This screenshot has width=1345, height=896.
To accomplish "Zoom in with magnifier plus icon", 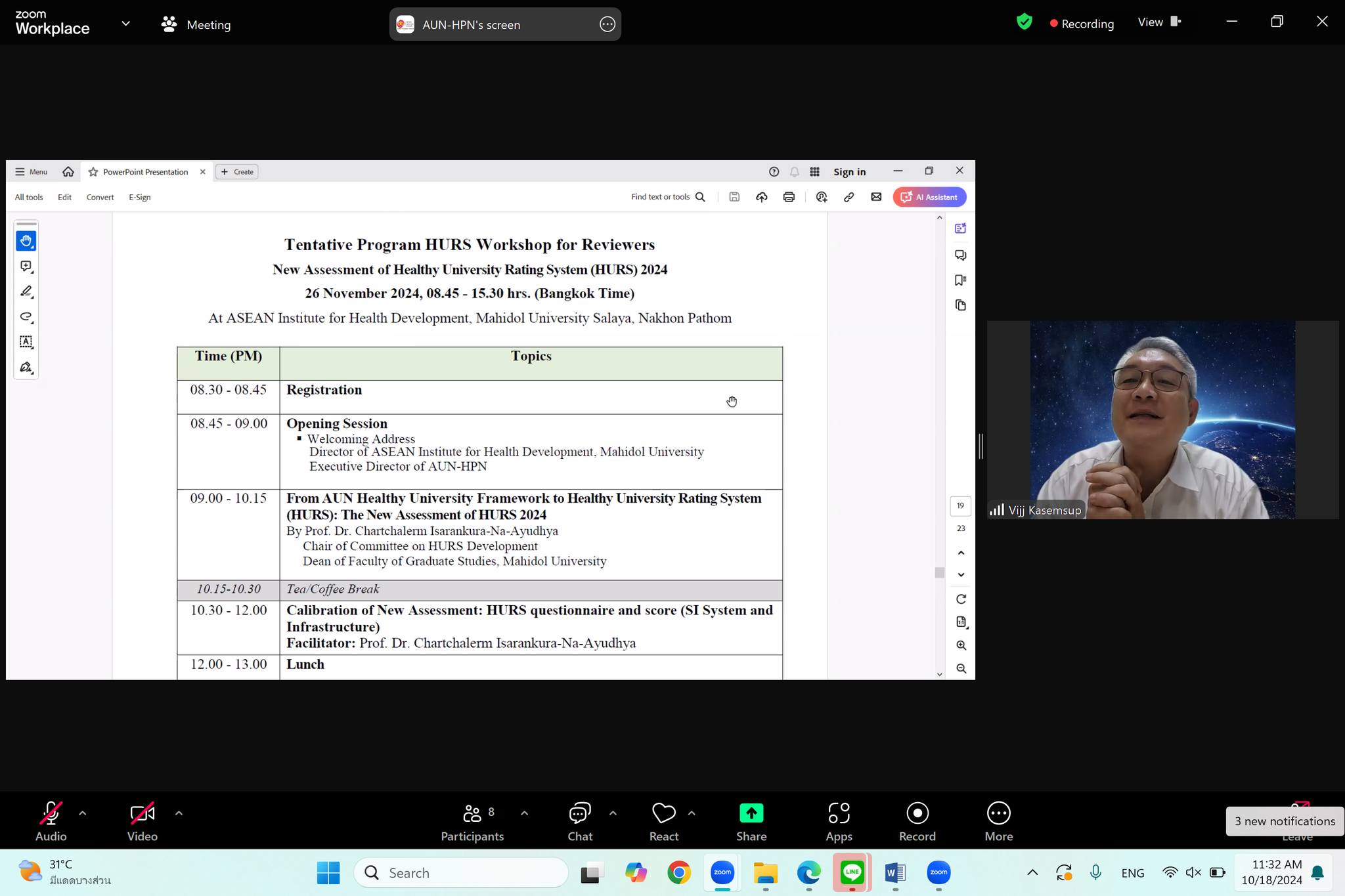I will 961,645.
